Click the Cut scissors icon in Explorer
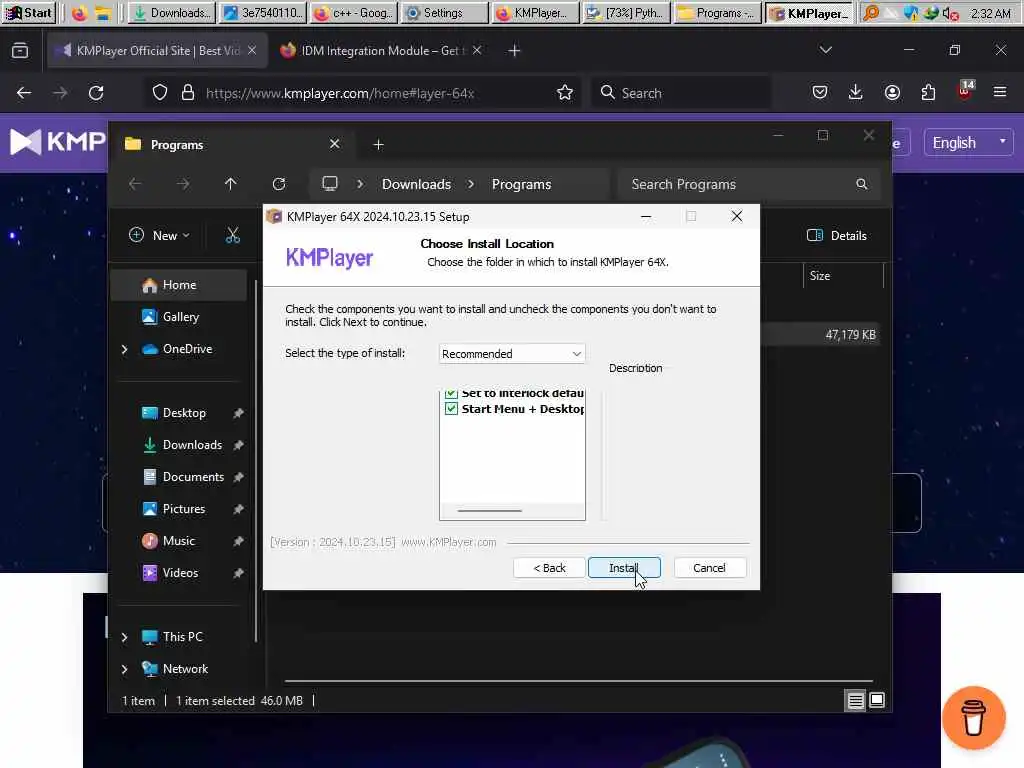Screen dimensions: 1024x768 coord(232,235)
